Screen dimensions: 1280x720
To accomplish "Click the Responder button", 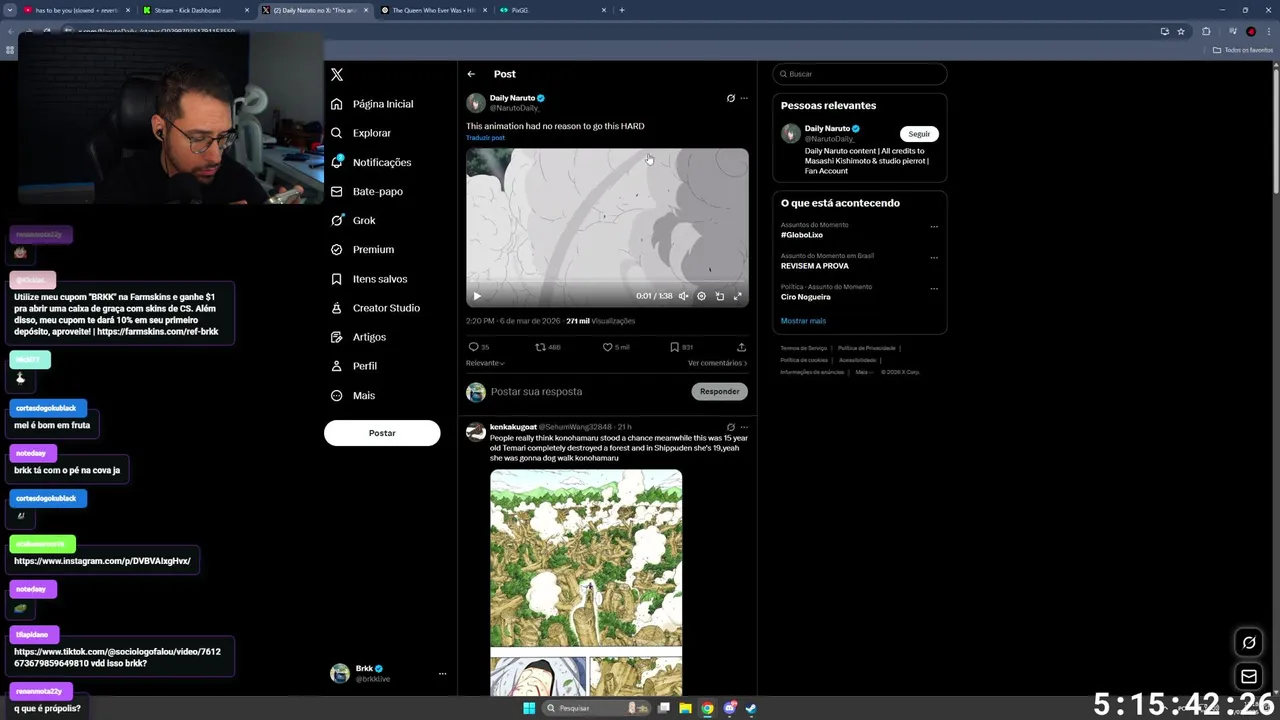I will (x=719, y=392).
